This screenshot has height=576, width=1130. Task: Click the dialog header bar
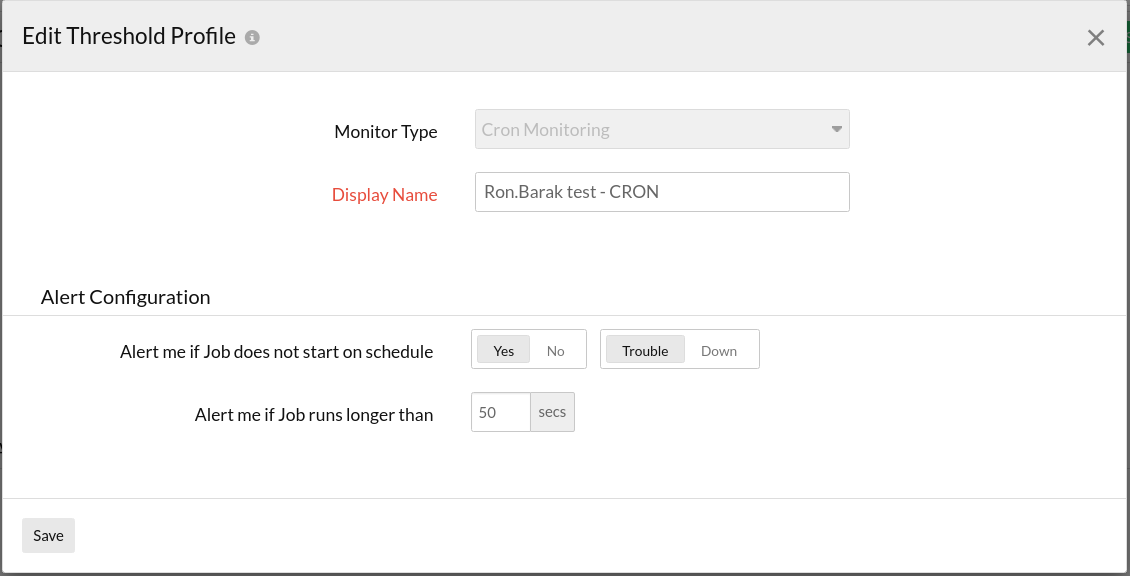(x=650, y=37)
